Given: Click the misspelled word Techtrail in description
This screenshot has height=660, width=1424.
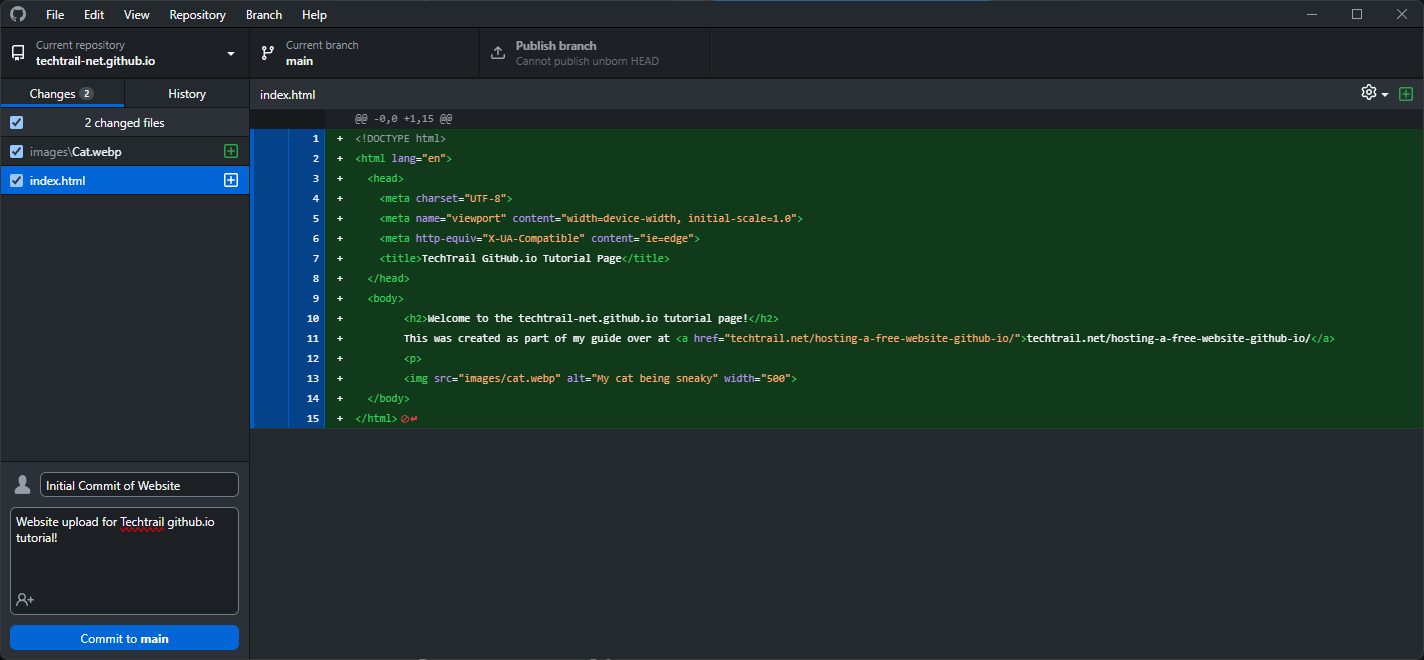Looking at the screenshot, I should click(142, 521).
